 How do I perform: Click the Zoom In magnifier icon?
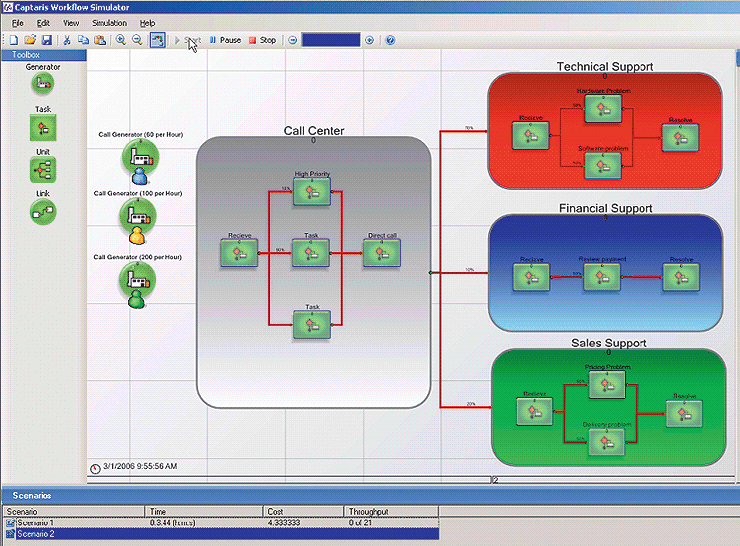120,40
